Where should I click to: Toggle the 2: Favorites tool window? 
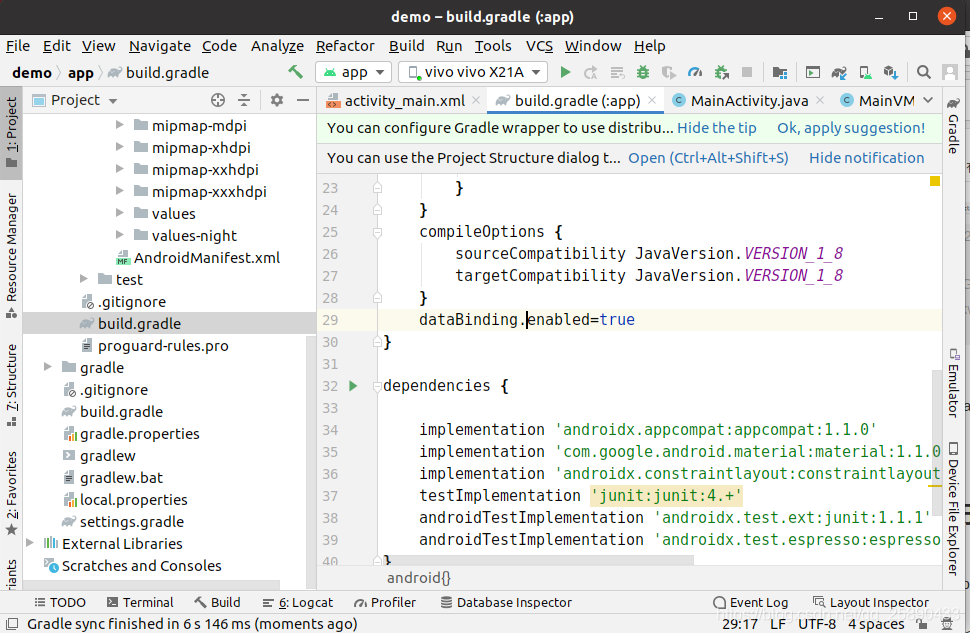click(11, 493)
